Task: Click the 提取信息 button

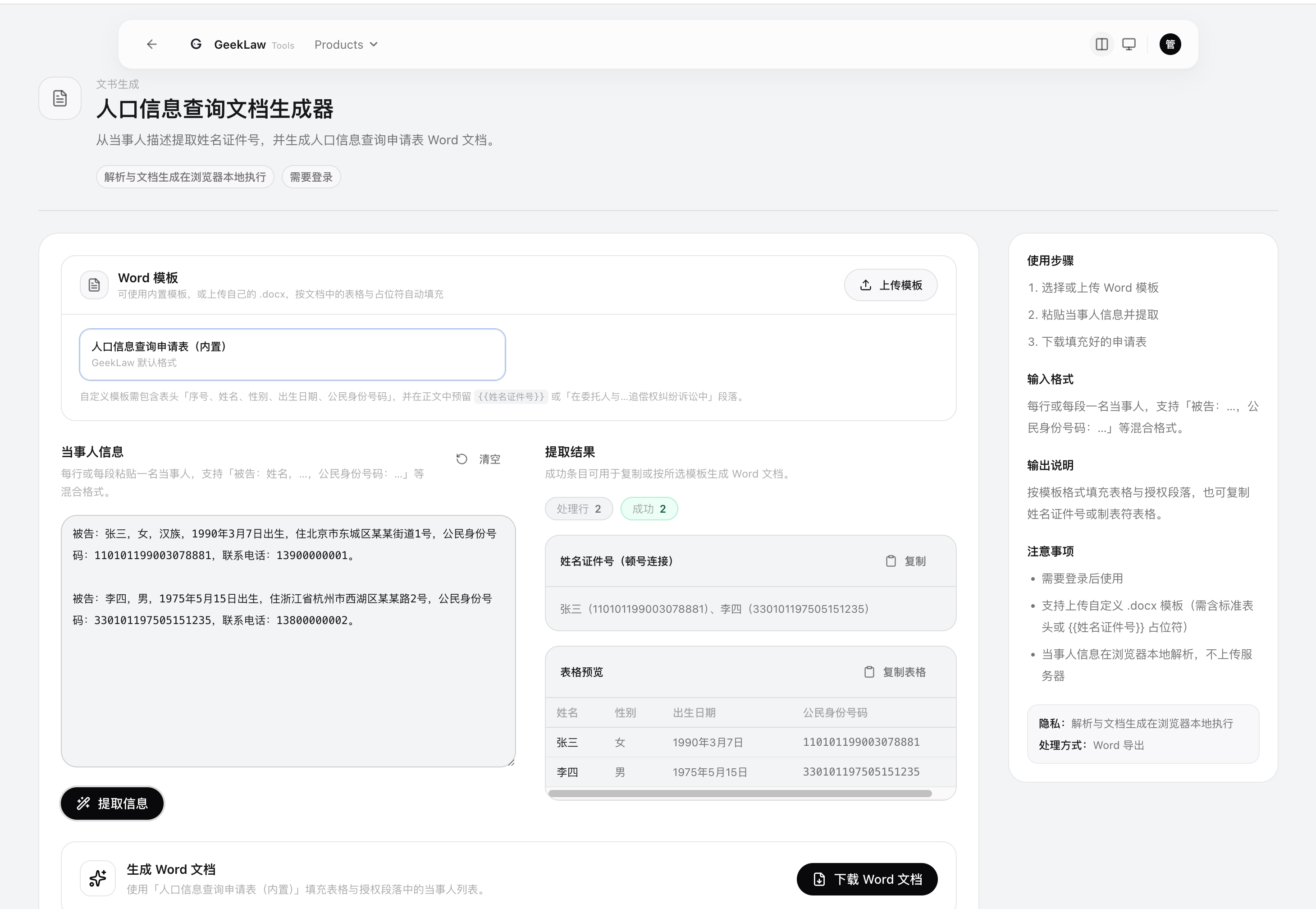Action: (113, 803)
